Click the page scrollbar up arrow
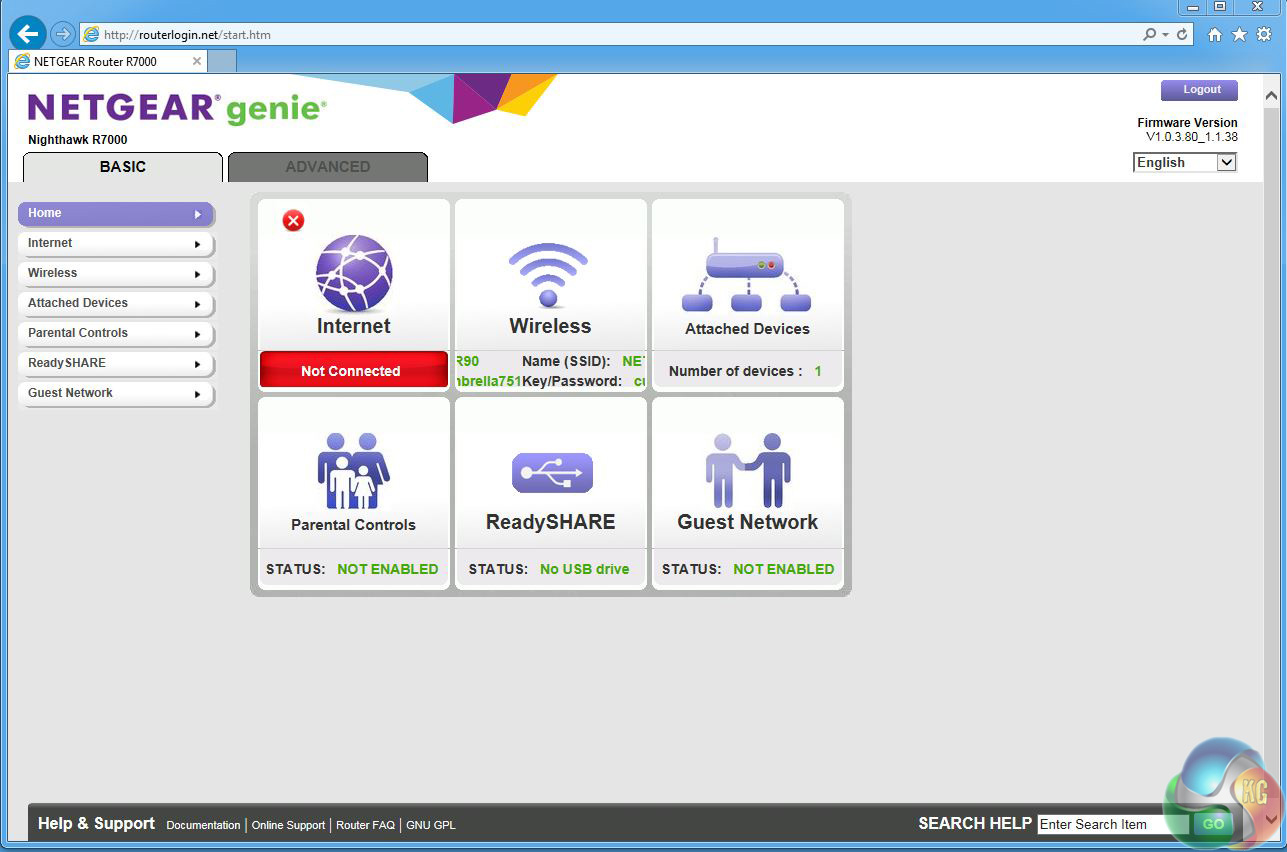Image resolution: width=1287 pixels, height=852 pixels. pyautogui.click(x=1272, y=96)
